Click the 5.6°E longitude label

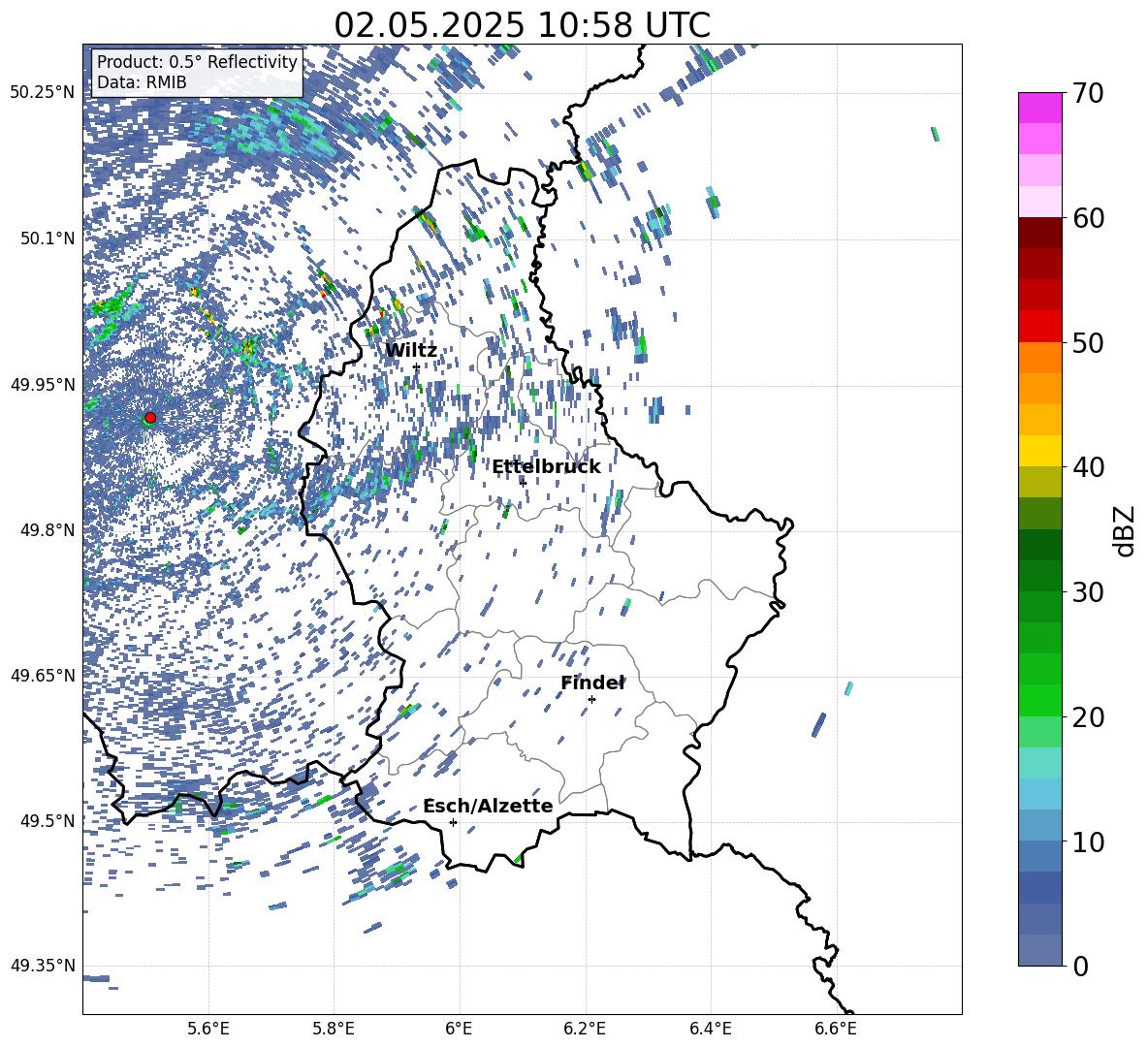[208, 1029]
